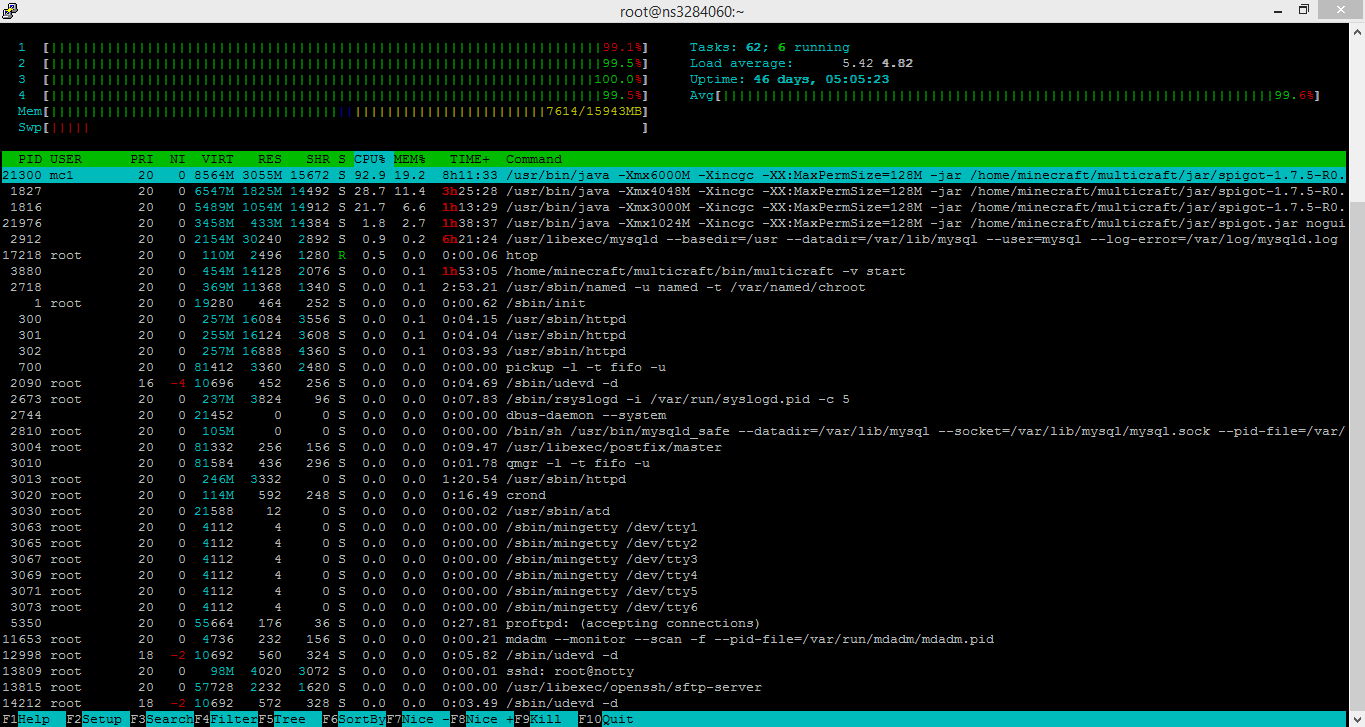Click F7 Nice - to lower niceness

coord(417,719)
